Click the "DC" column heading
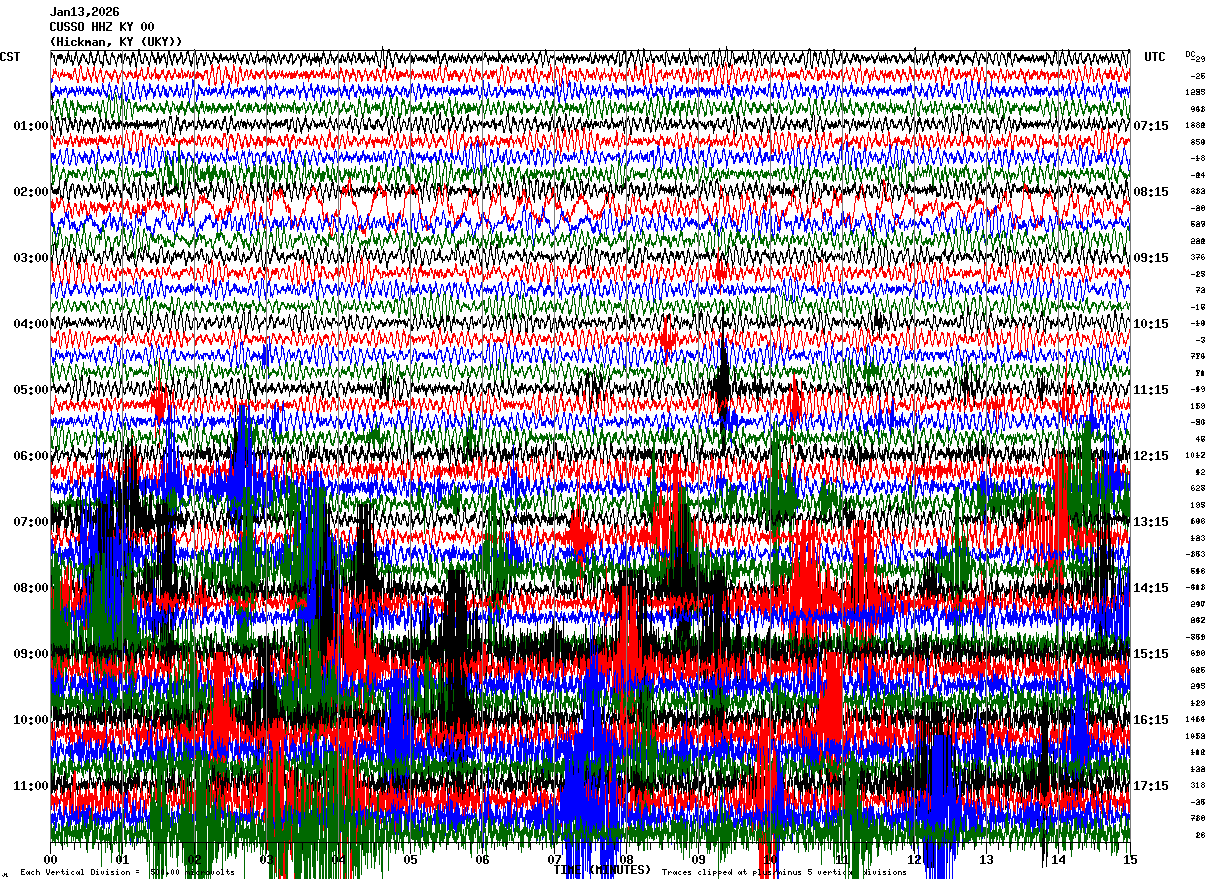Screen dimensions: 1210x886 coord(1190,54)
